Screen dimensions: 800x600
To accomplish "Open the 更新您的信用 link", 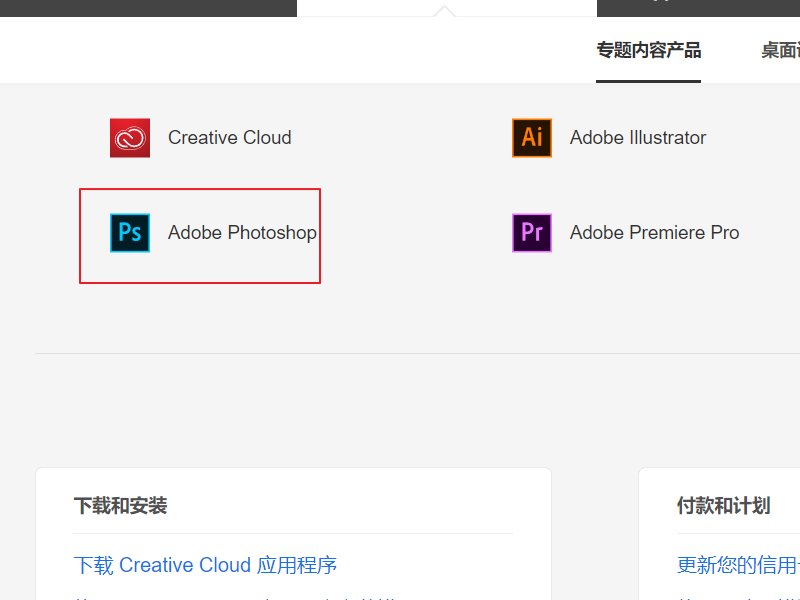I will point(738,565).
